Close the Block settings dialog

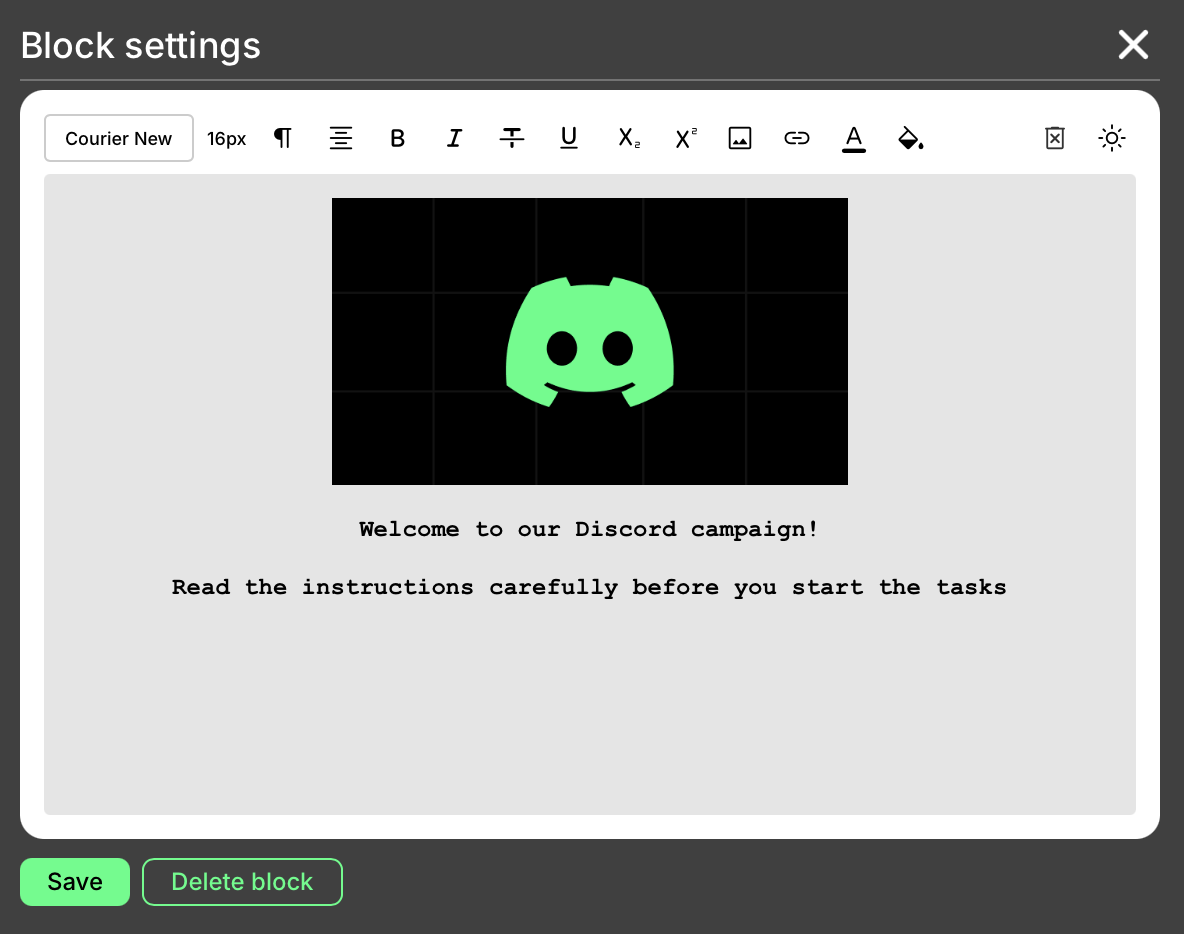pos(1133,45)
